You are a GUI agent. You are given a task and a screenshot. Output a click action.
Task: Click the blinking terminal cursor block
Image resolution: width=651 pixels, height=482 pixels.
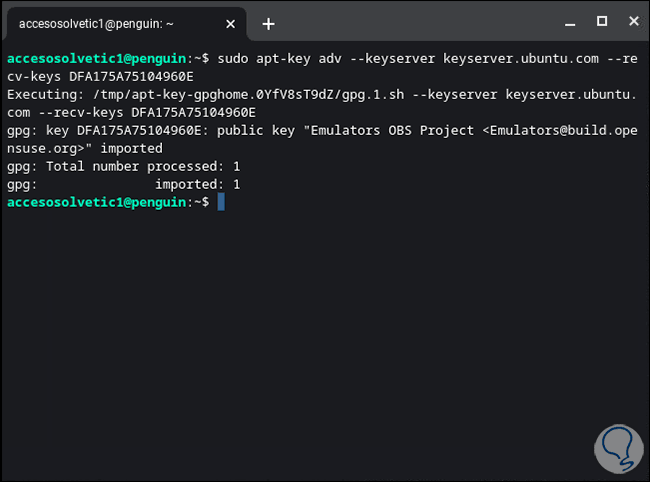221,202
